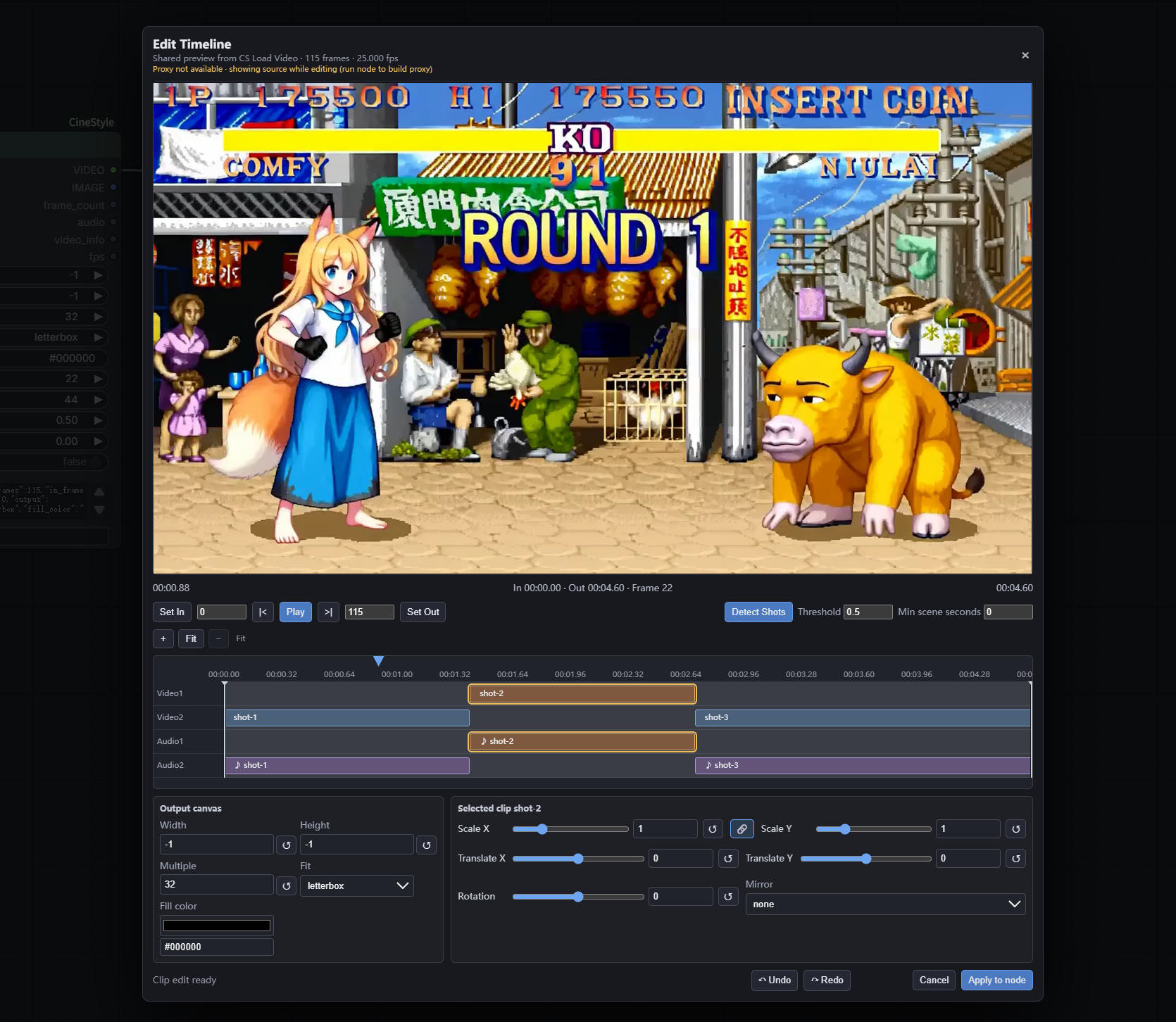Reset the canvas Height value

pos(426,845)
